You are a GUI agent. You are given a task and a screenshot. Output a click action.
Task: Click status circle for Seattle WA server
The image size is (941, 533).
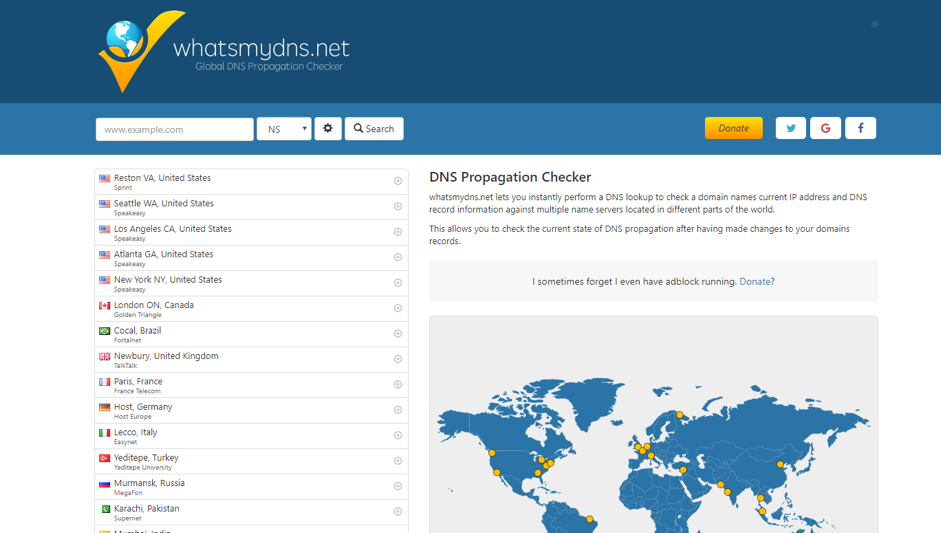pos(398,207)
